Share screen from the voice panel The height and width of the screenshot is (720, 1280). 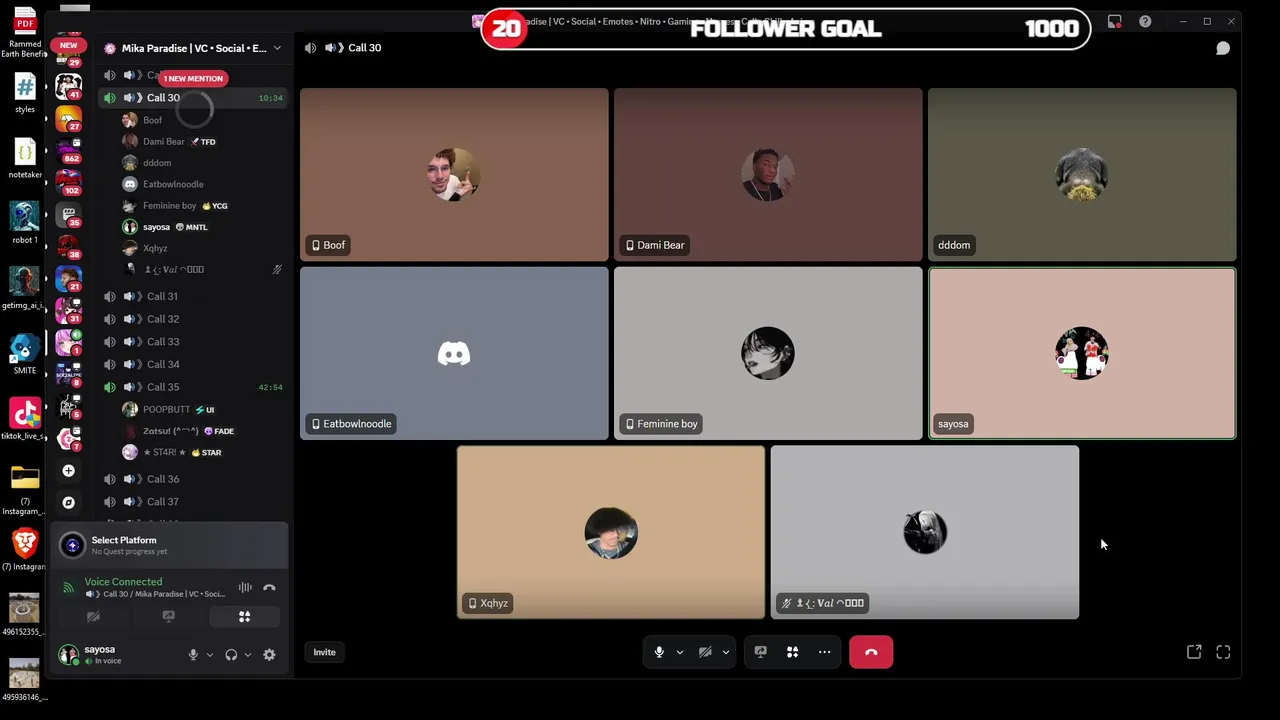(x=168, y=617)
